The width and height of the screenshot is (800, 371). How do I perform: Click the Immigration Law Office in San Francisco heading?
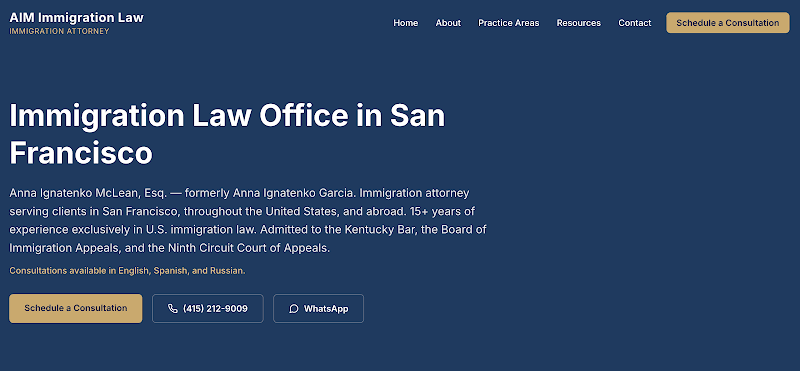click(x=227, y=134)
